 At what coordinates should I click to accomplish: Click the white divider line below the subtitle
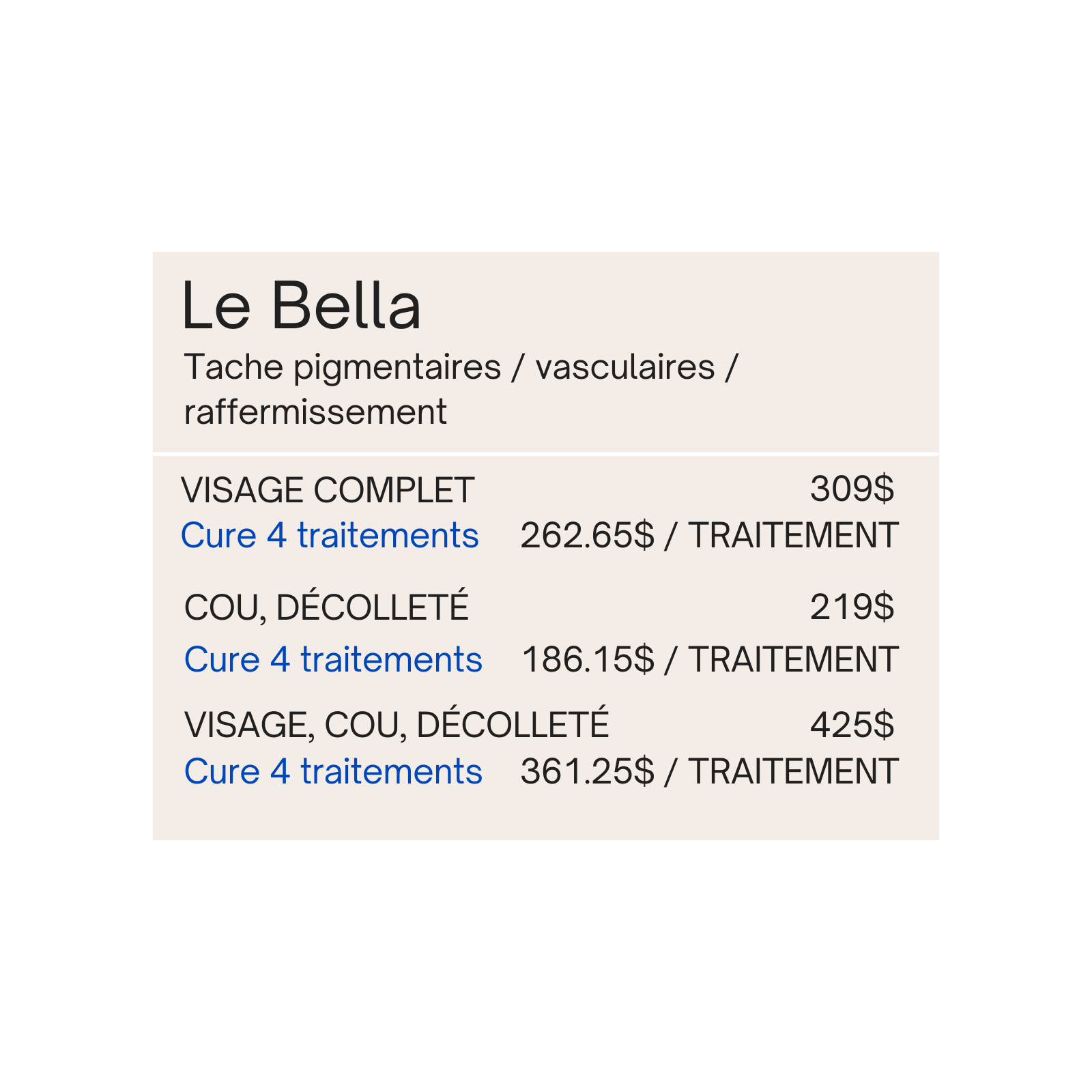coord(546,453)
